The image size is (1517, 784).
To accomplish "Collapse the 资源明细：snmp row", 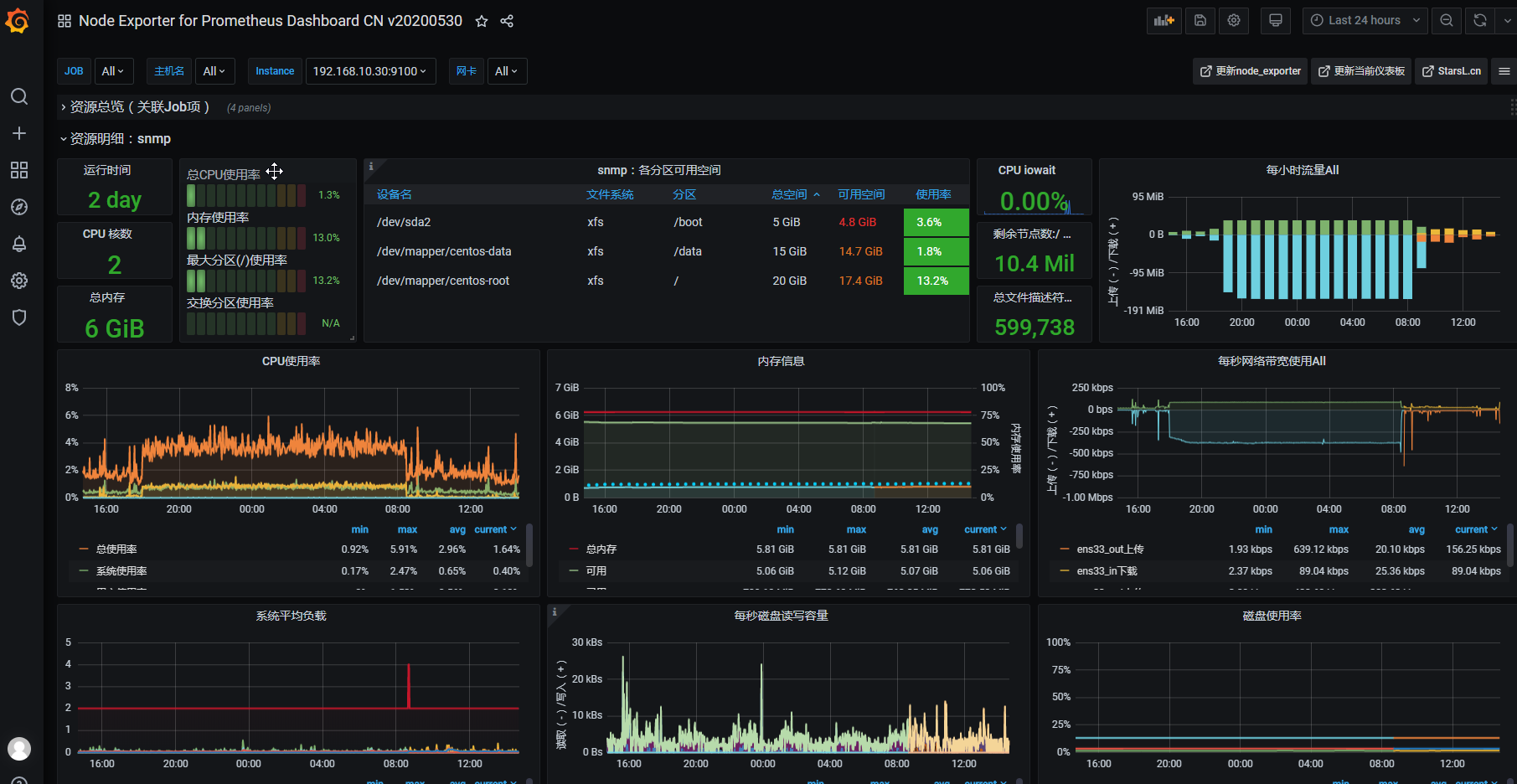I will click(x=116, y=139).
